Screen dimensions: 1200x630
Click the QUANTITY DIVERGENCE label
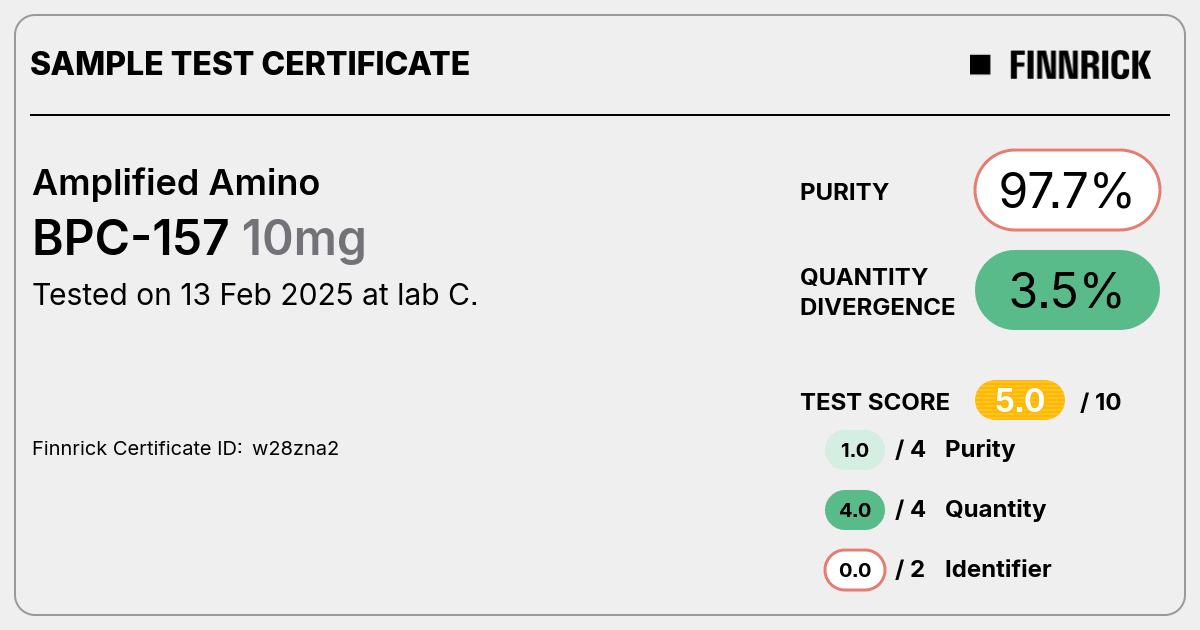tap(878, 292)
